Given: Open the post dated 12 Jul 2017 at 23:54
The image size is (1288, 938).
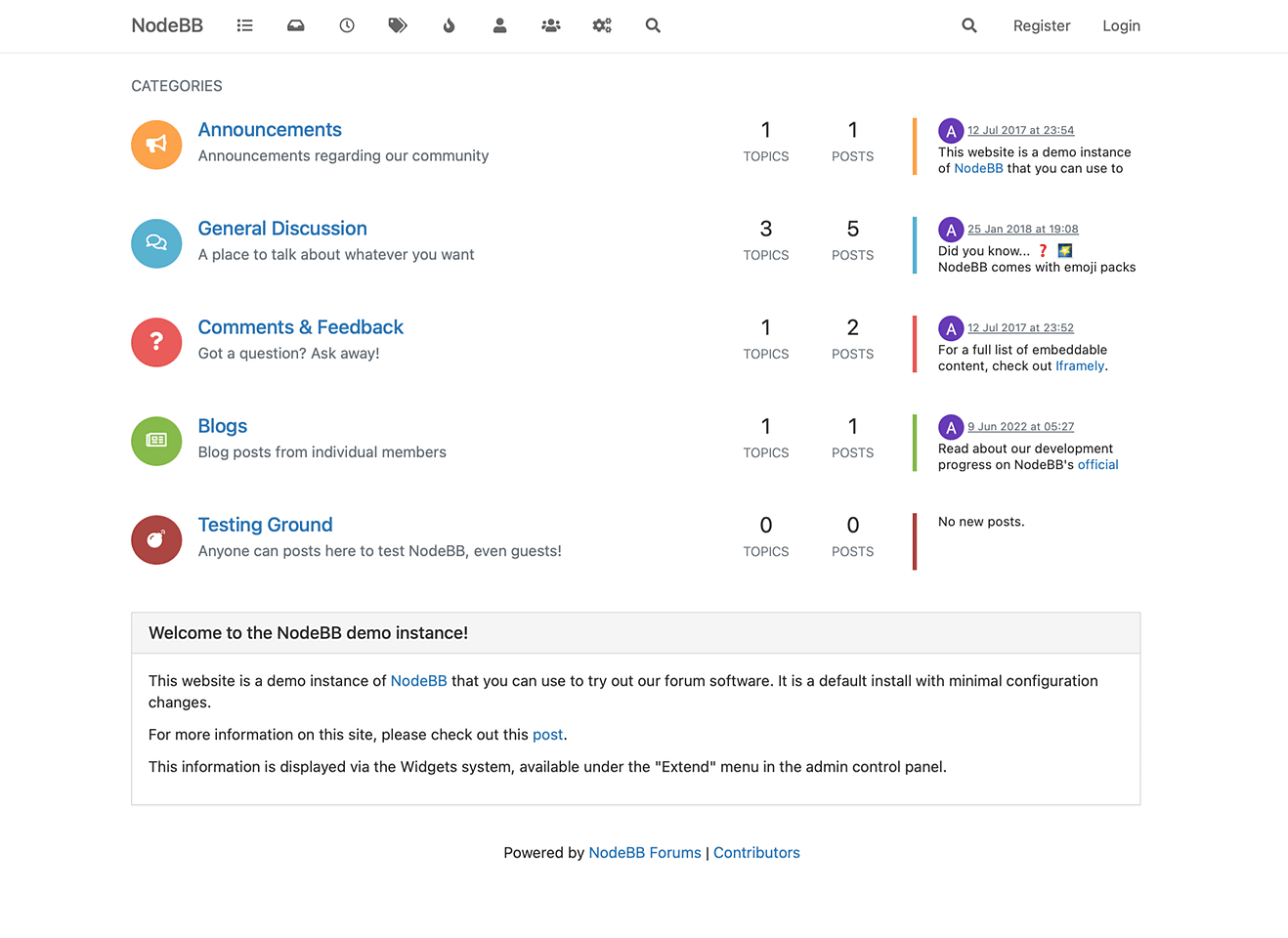Looking at the screenshot, I should click(x=1020, y=130).
